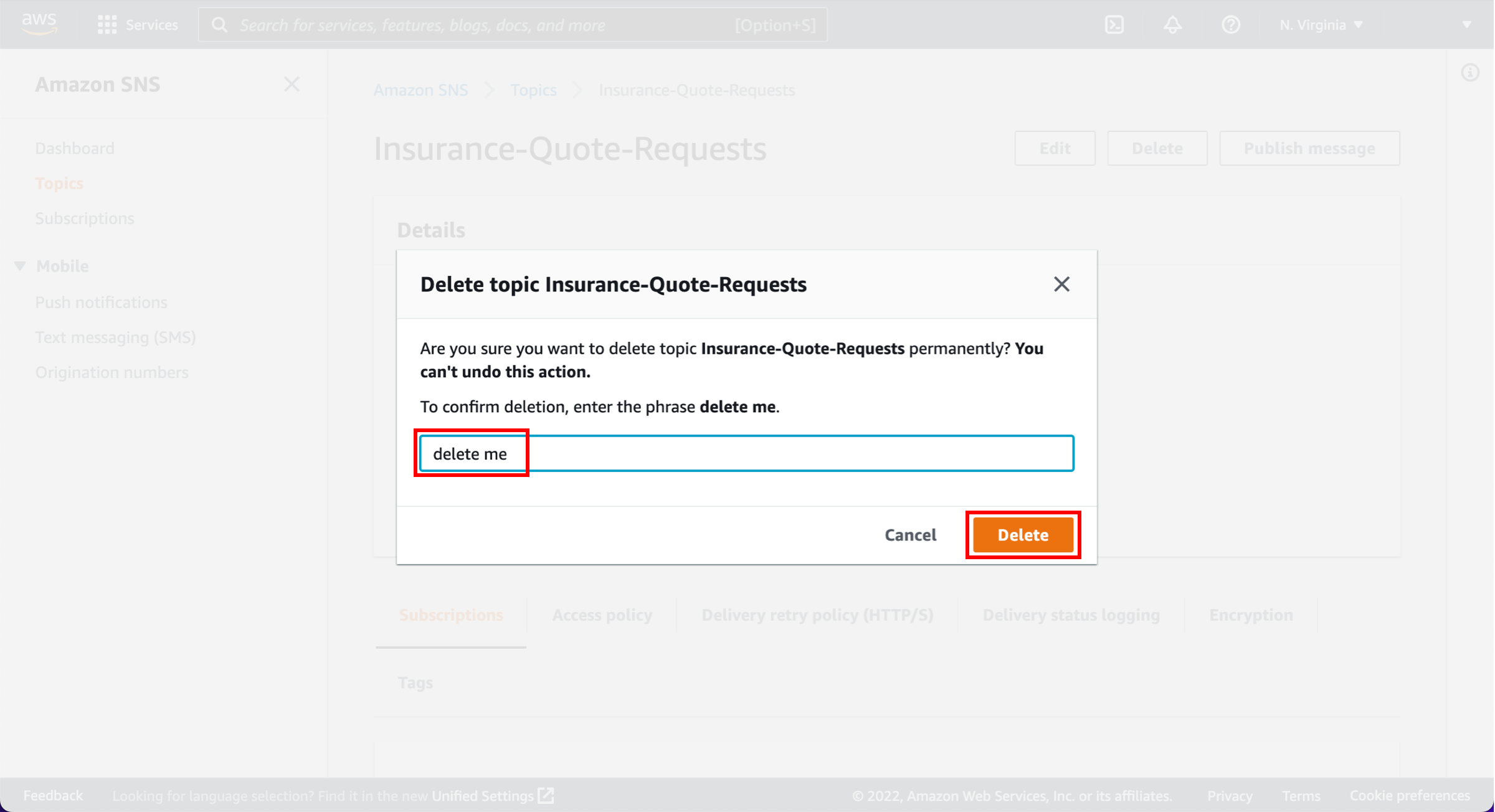Open the info panel icon
This screenshot has height=812, width=1495.
[1470, 73]
